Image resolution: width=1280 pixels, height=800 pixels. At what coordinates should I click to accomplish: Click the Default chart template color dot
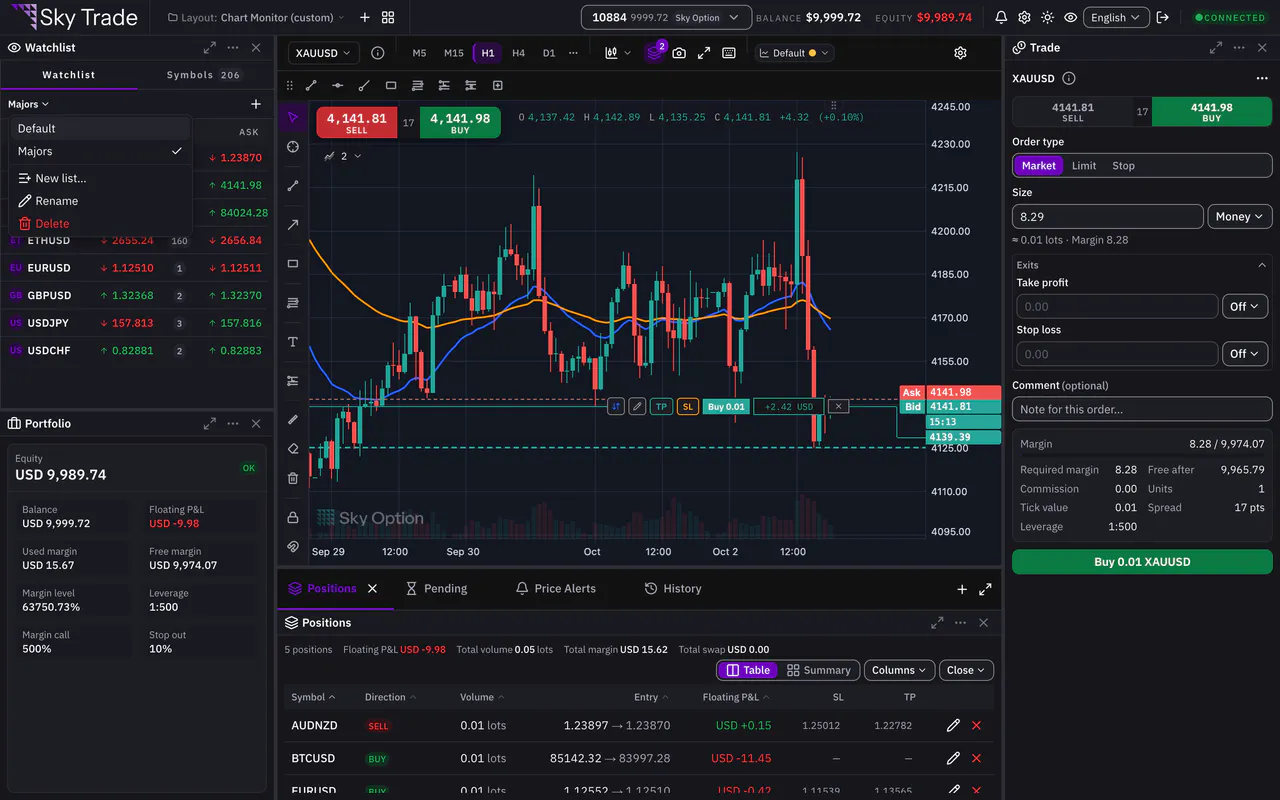[812, 53]
